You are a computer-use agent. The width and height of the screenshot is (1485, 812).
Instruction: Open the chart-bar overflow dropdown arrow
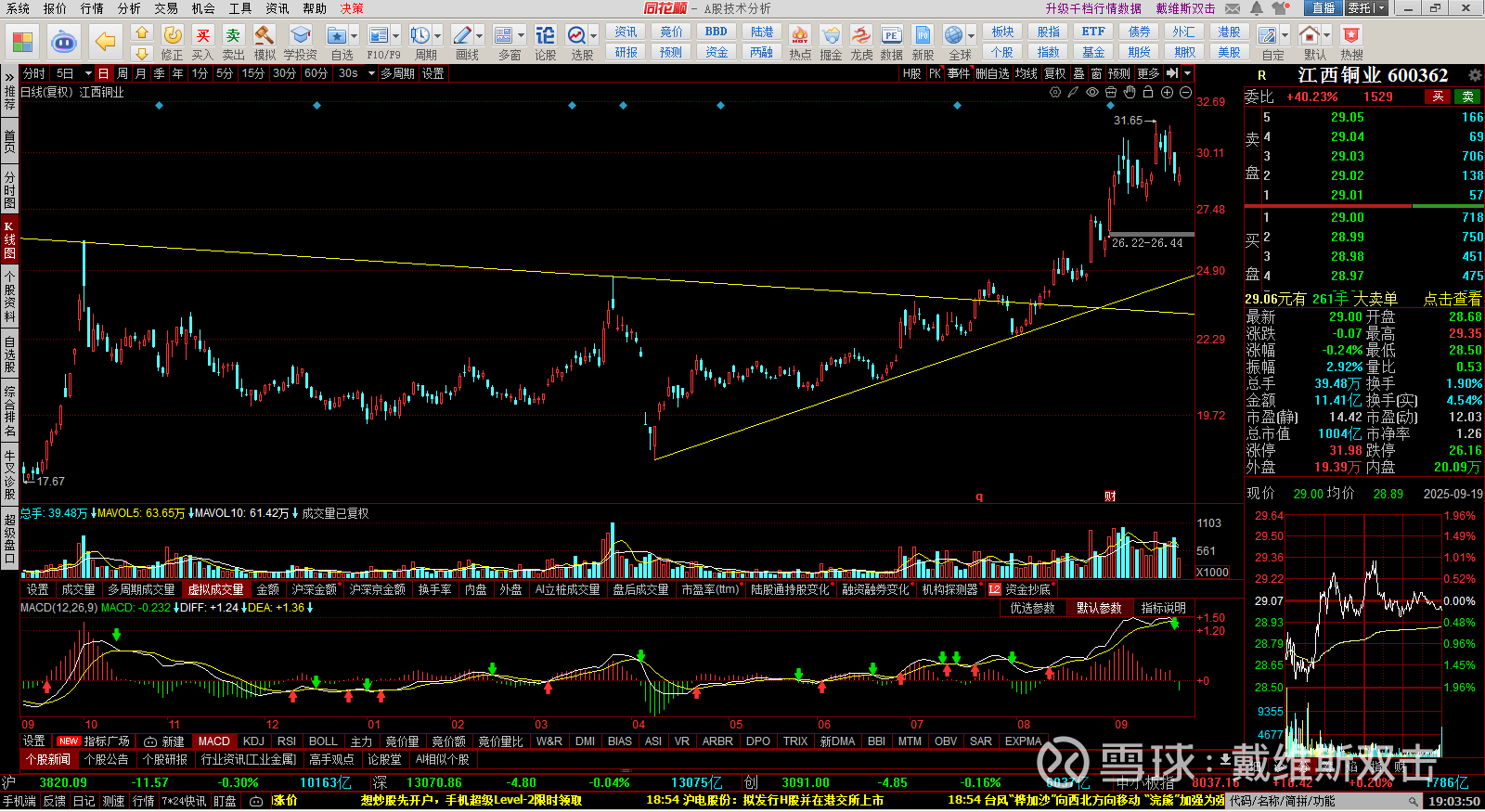pos(1187,73)
